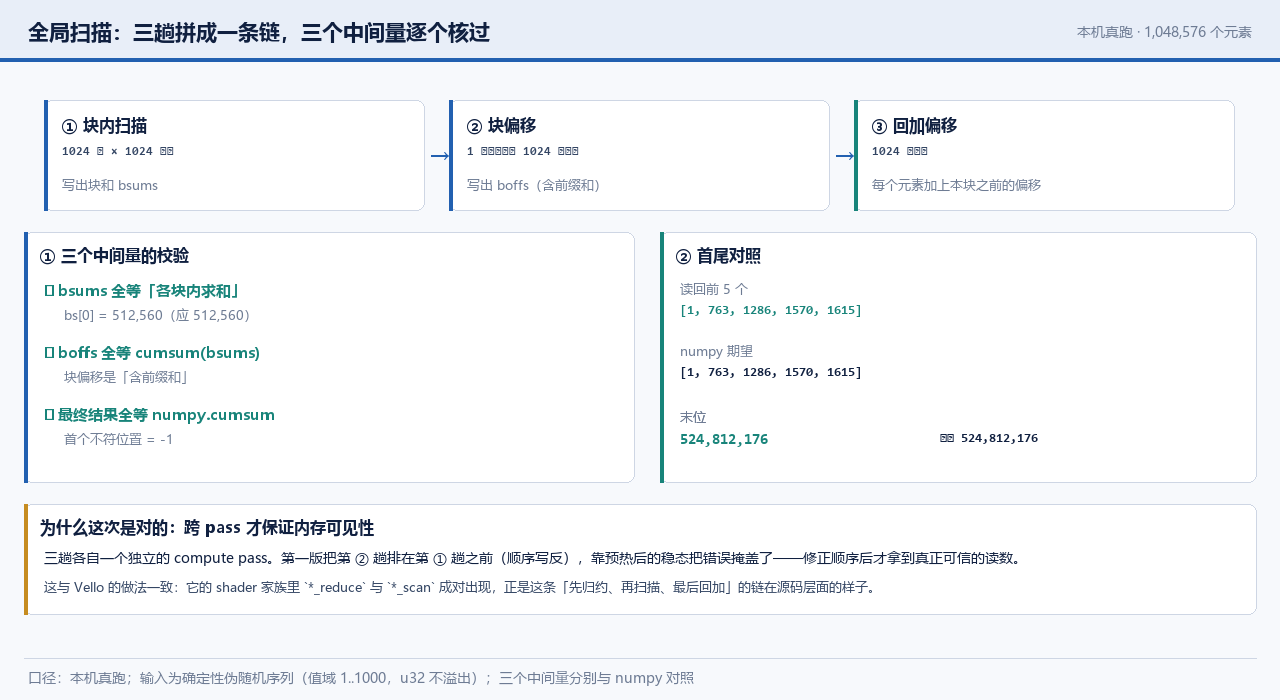The height and width of the screenshot is (700, 1280).
Task: Click the label 读回前 5 个
Action: click(x=714, y=289)
